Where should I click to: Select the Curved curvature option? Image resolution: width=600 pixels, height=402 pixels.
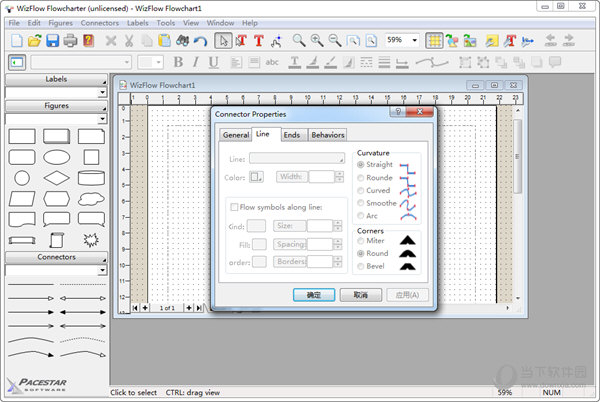pos(373,190)
